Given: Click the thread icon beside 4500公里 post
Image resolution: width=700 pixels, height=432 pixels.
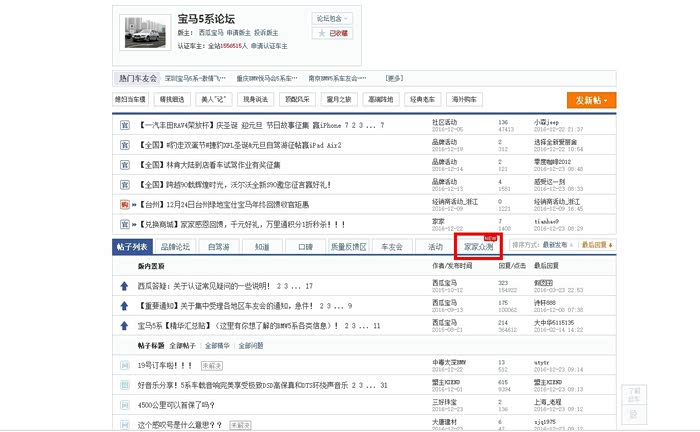Looking at the screenshot, I should [x=124, y=405].
